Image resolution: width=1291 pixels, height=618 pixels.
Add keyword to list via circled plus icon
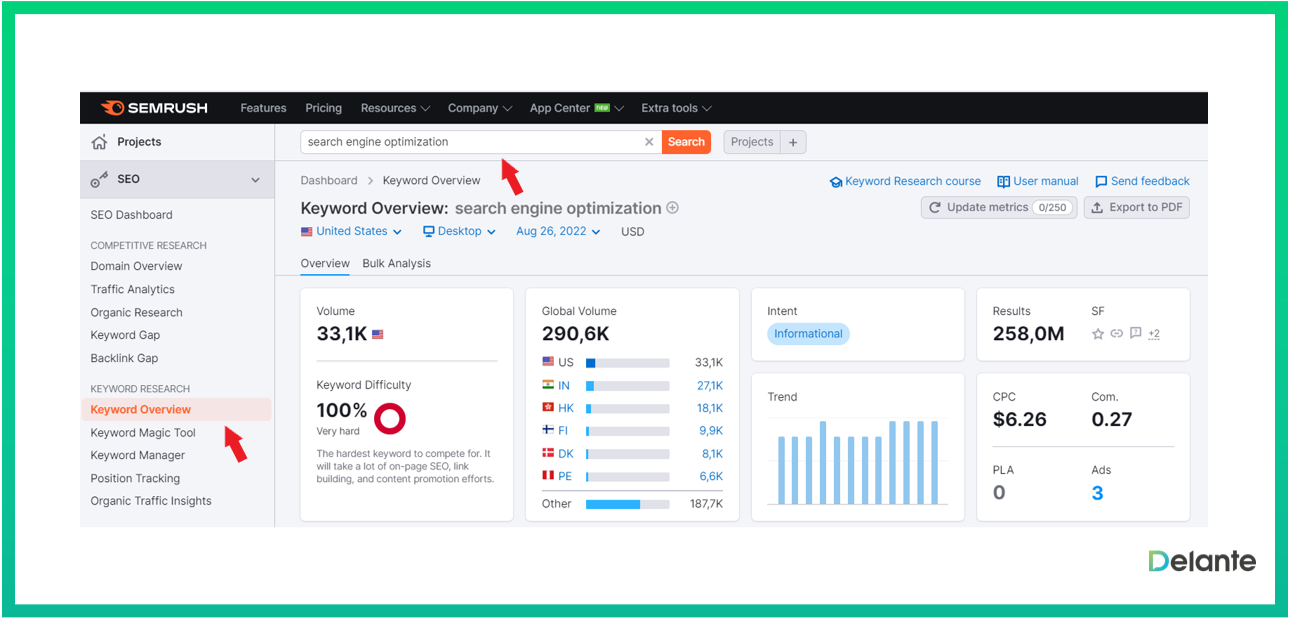click(673, 208)
